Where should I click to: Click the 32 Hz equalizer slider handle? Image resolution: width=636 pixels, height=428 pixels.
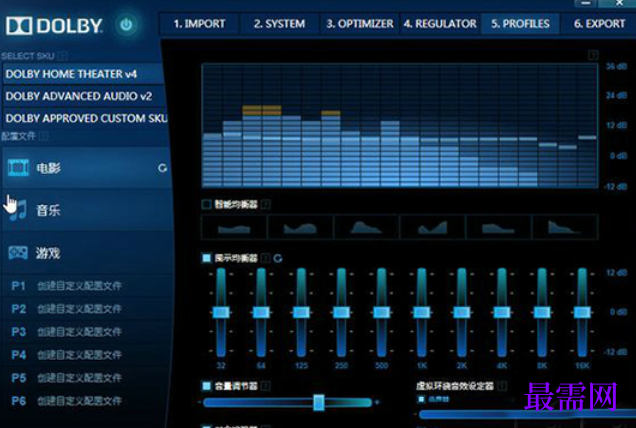tap(221, 312)
